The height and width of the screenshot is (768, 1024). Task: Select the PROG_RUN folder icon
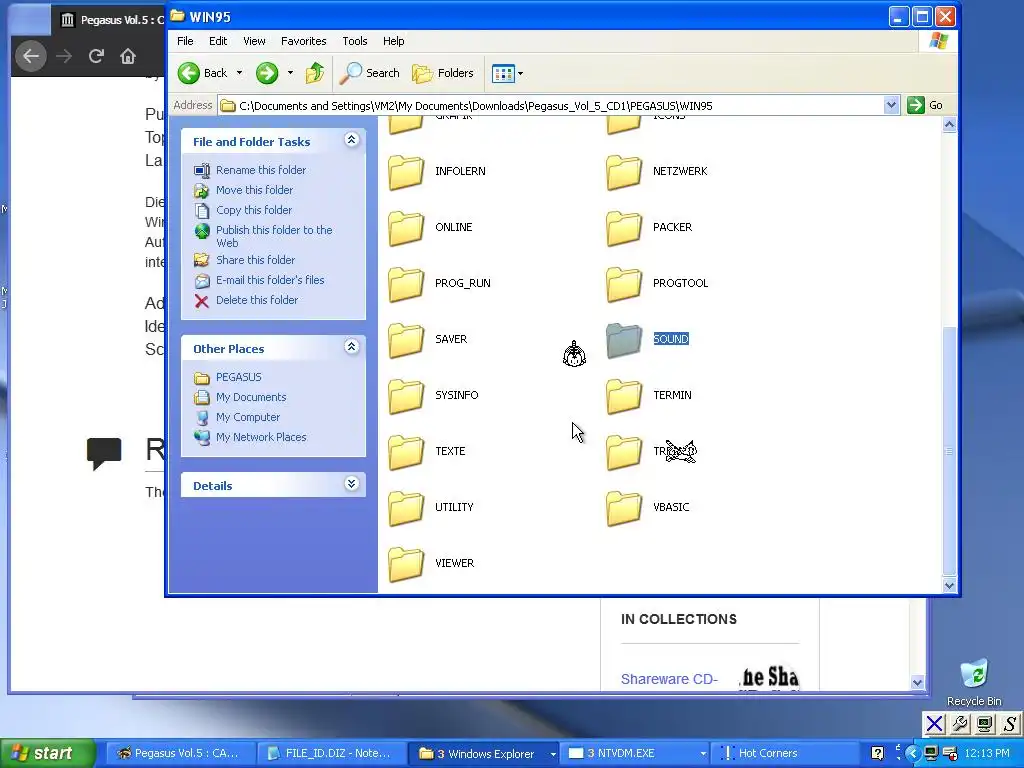click(x=406, y=285)
